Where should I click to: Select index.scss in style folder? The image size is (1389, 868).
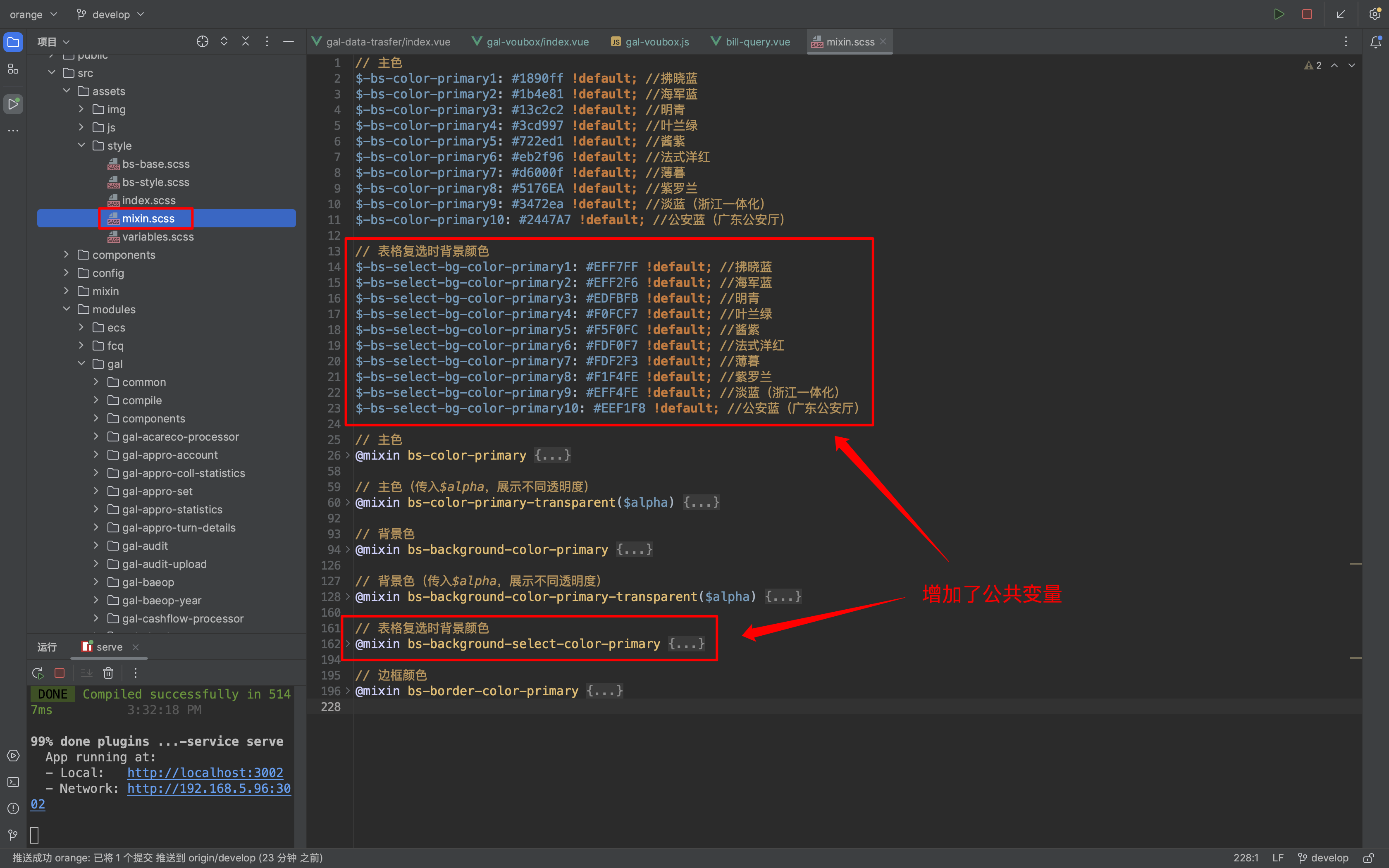(149, 200)
